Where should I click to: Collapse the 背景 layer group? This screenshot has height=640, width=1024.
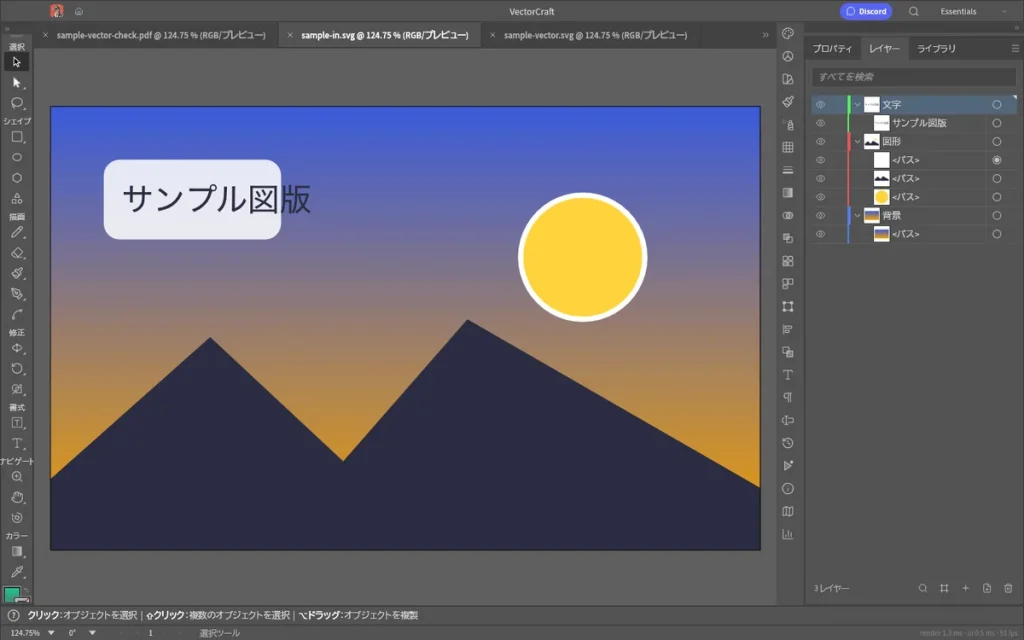(x=857, y=216)
